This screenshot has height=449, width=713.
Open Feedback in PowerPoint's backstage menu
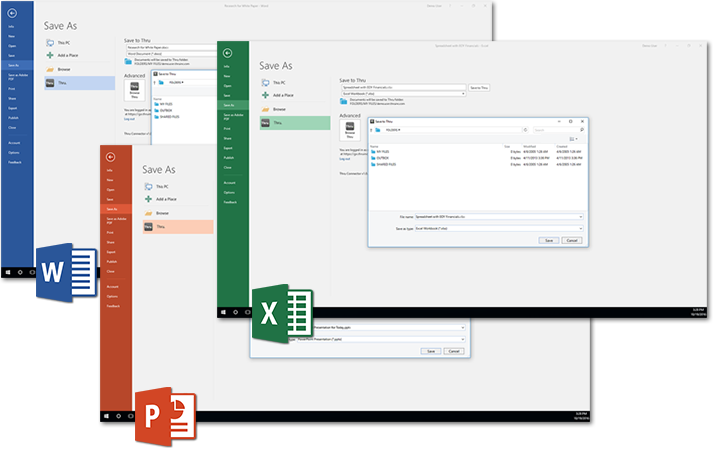click(113, 306)
